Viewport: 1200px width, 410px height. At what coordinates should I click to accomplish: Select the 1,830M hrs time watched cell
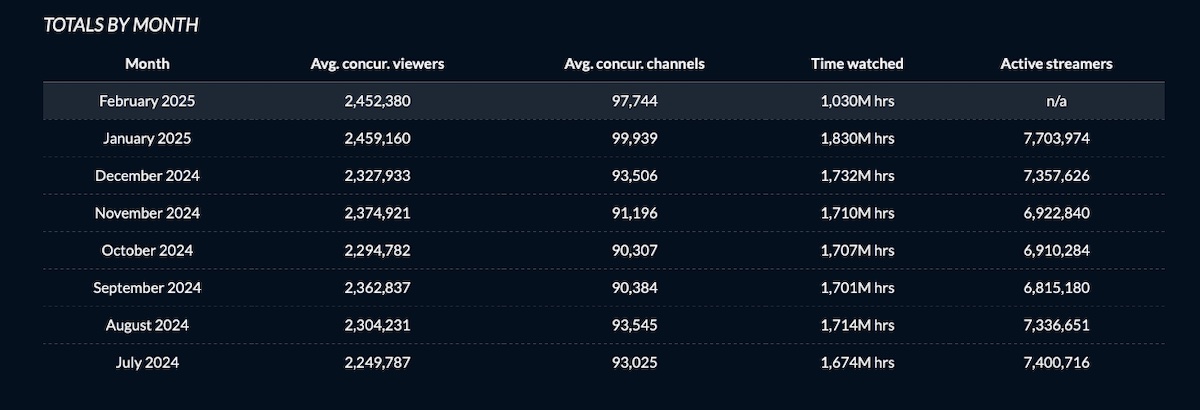click(x=857, y=139)
